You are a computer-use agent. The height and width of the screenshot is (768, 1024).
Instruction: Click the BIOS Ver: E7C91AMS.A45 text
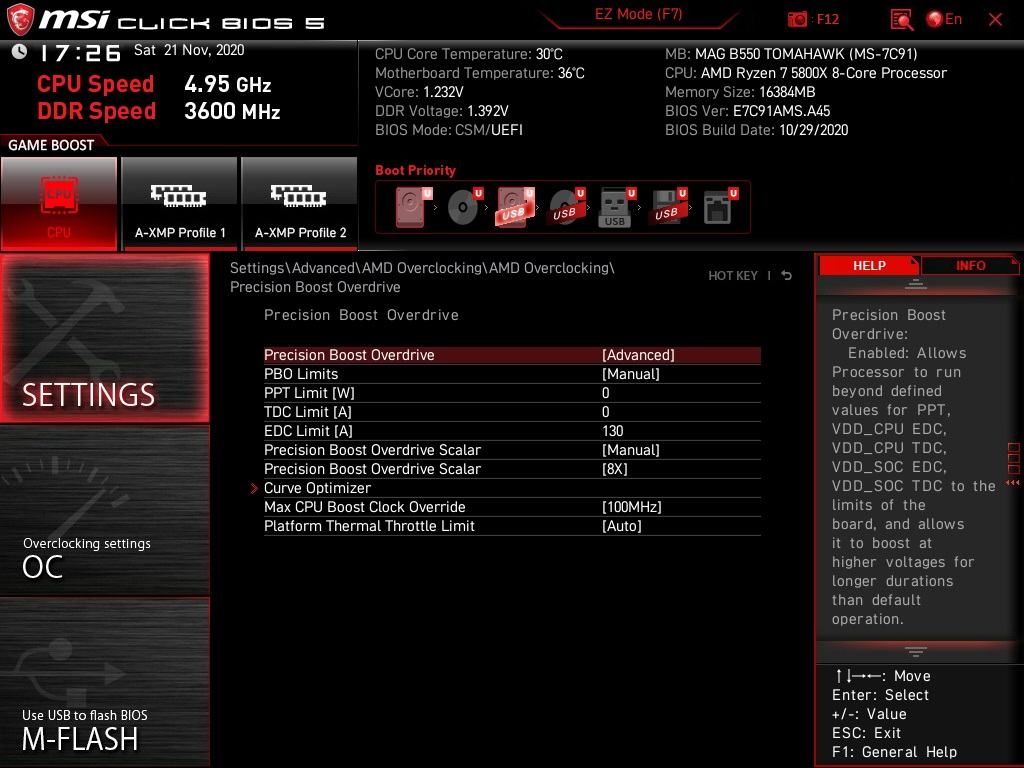tap(747, 110)
